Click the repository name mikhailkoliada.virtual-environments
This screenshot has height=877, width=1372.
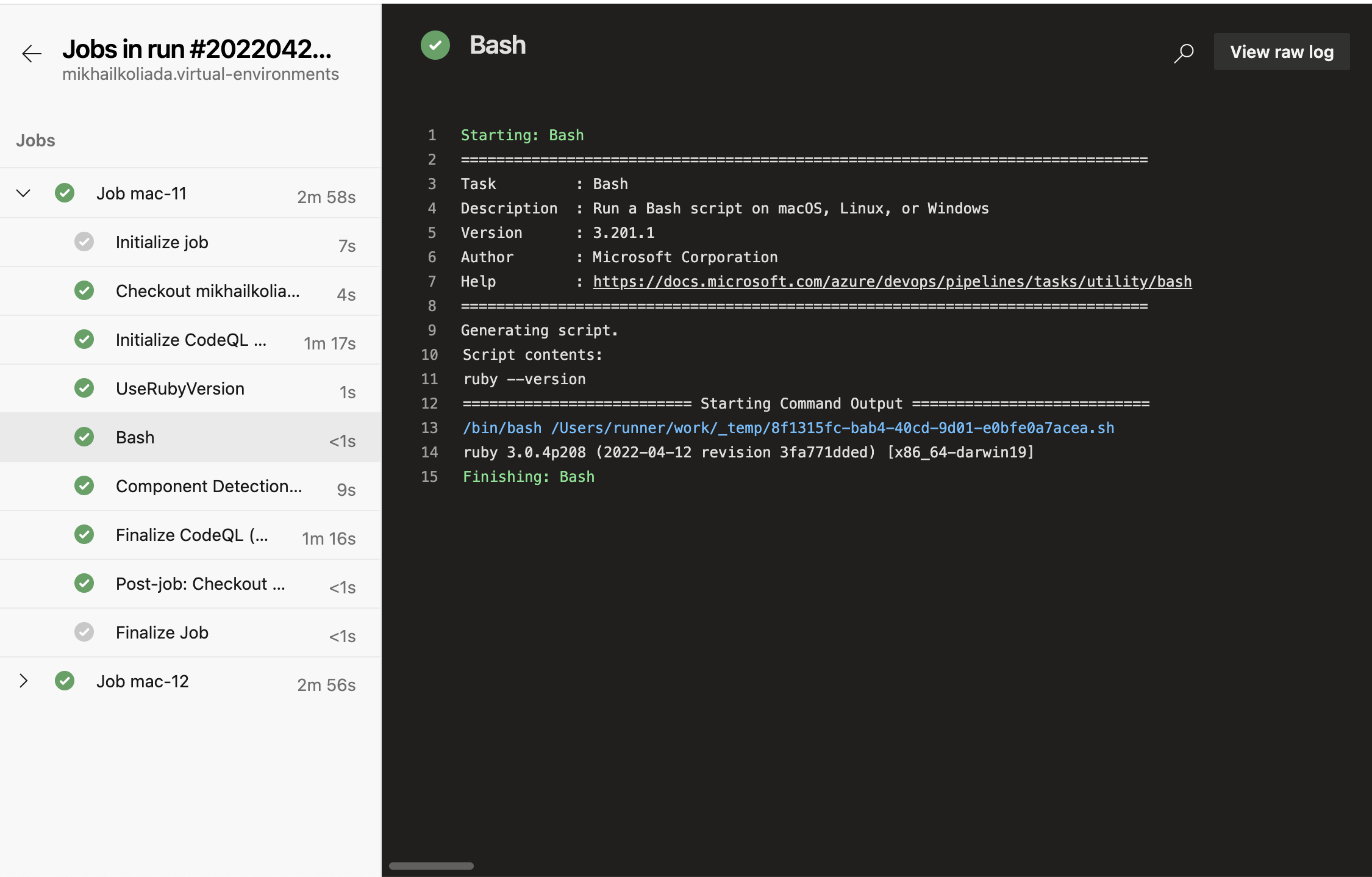201,74
